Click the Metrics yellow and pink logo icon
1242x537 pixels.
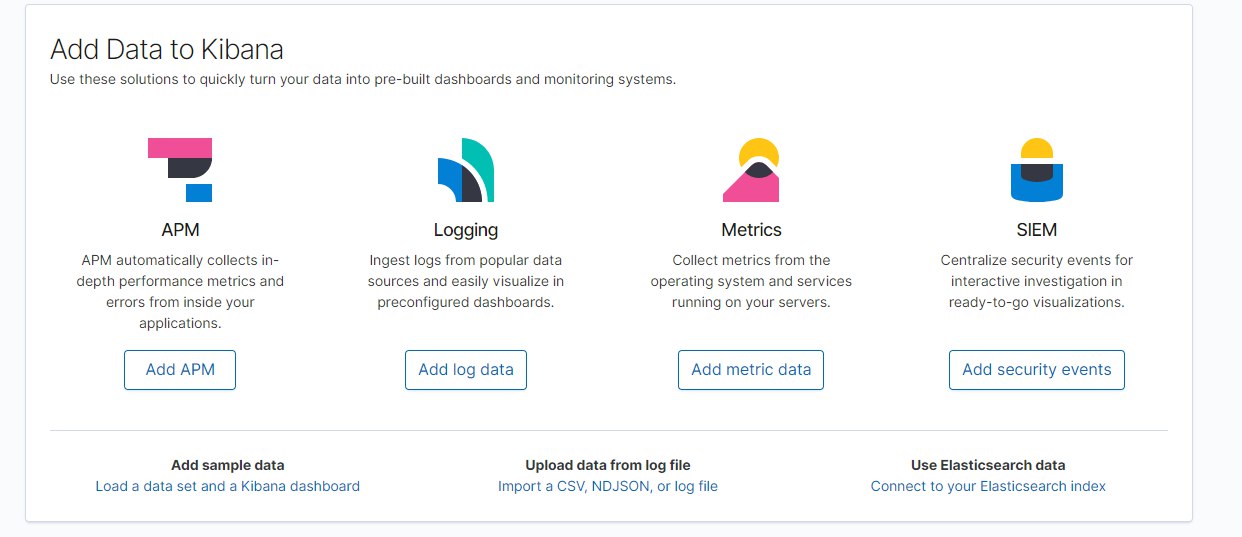pyautogui.click(x=751, y=170)
